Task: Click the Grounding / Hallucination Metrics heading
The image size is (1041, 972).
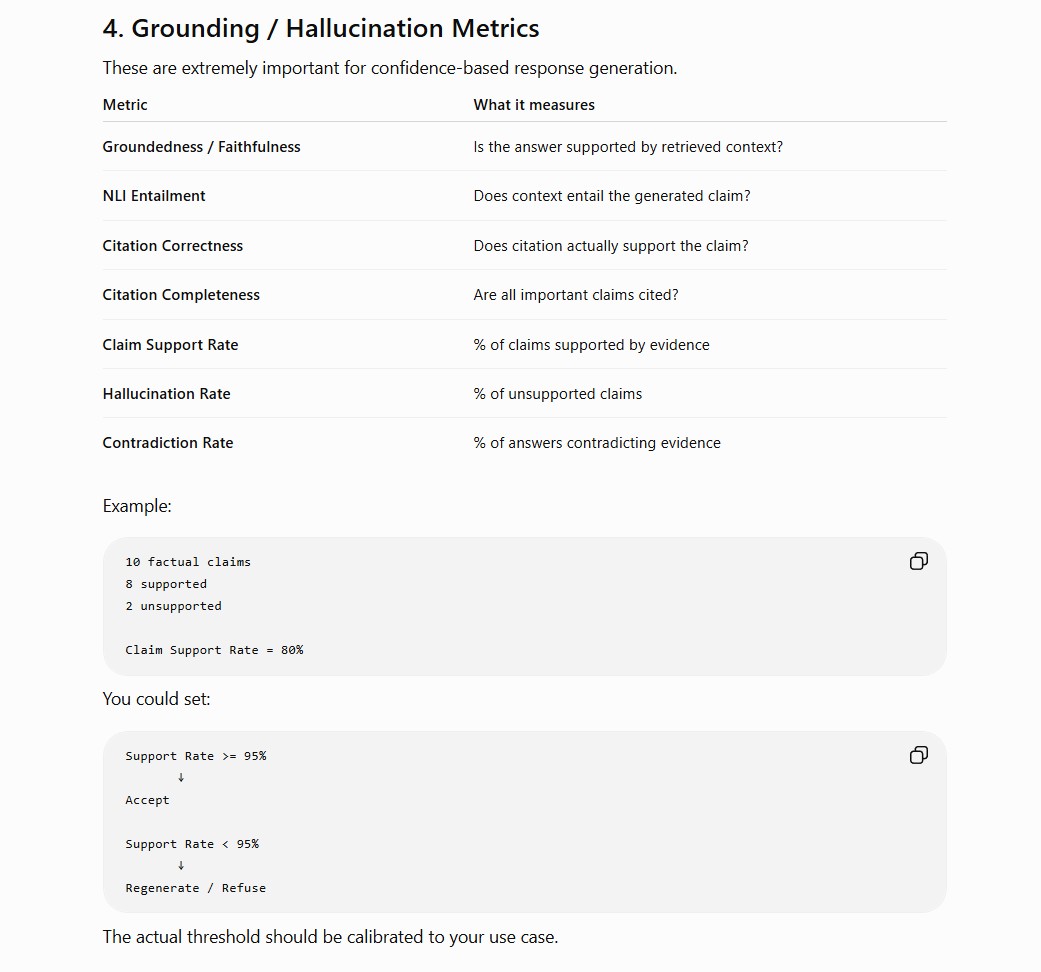Action: point(321,29)
